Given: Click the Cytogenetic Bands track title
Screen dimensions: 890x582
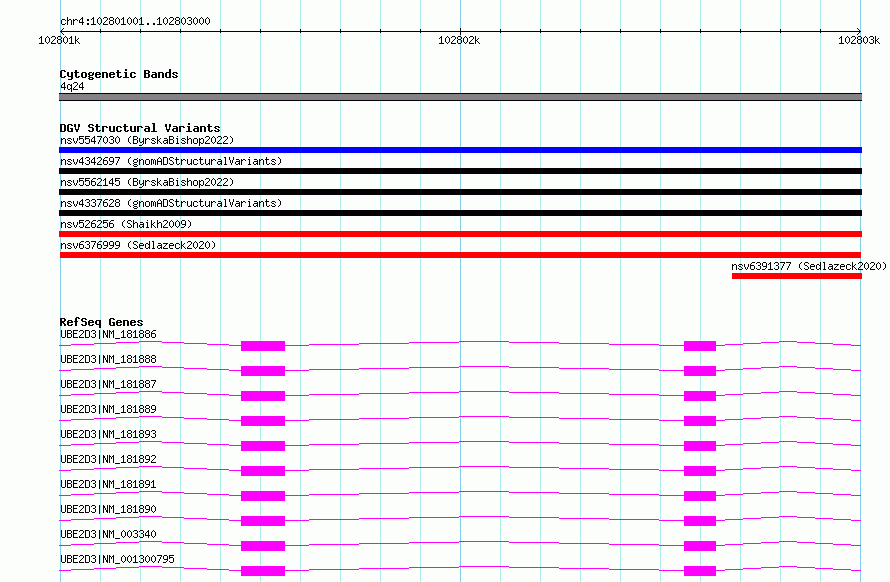Looking at the screenshot, I should coord(119,74).
